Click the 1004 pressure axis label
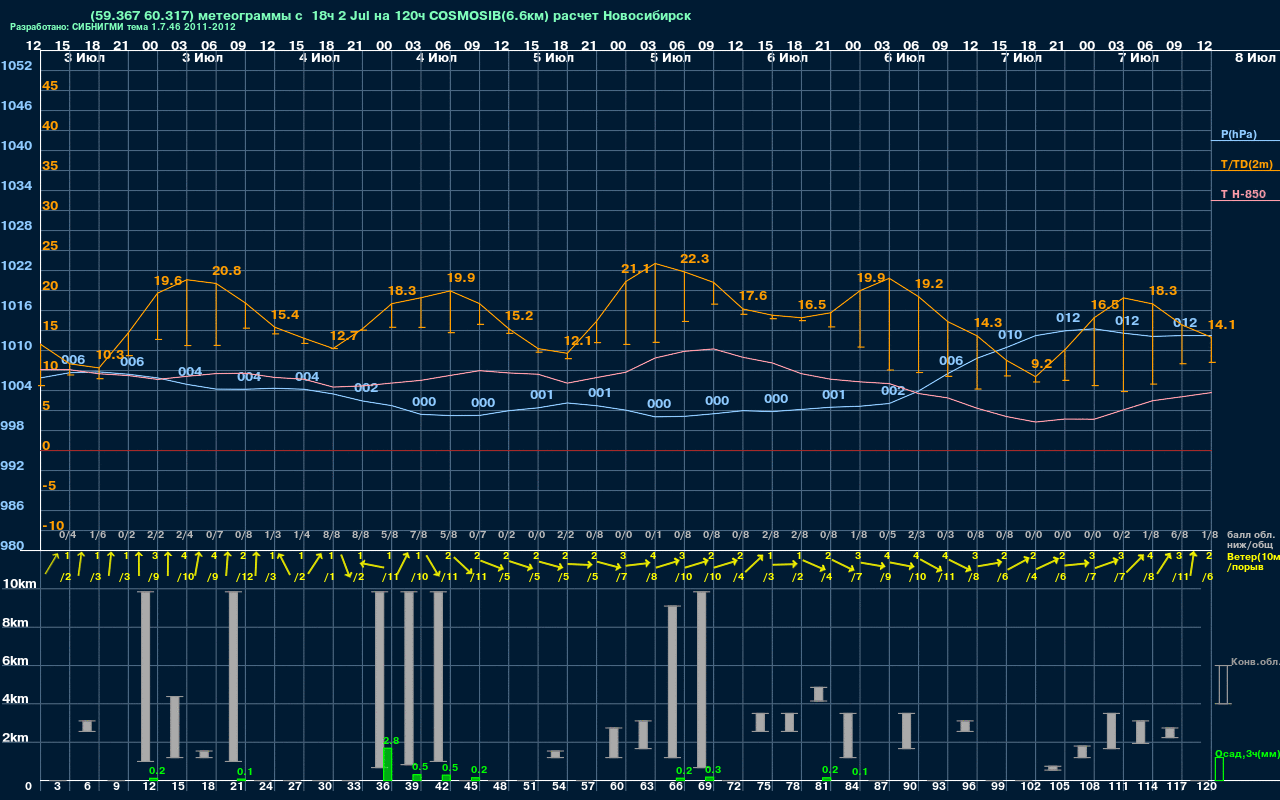The width and height of the screenshot is (1280, 800). point(16,386)
